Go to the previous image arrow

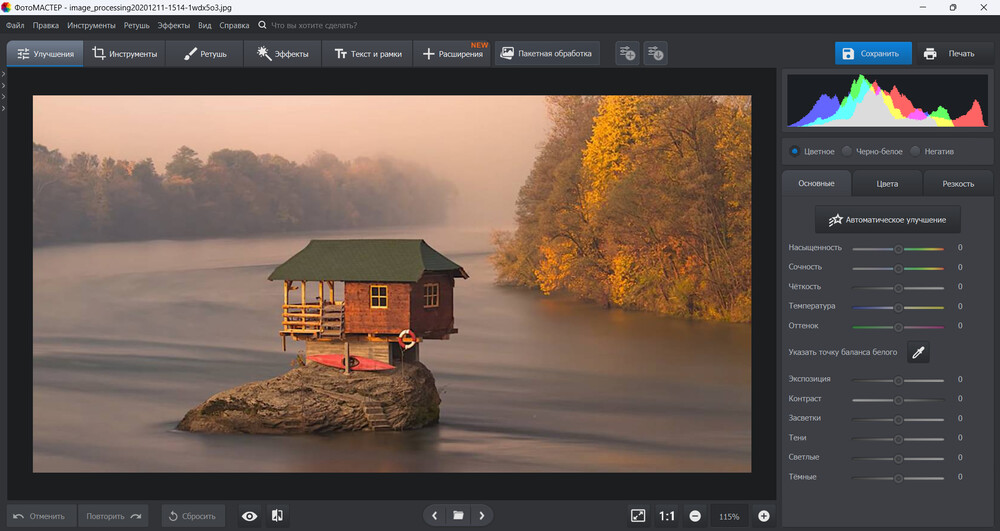(x=434, y=516)
